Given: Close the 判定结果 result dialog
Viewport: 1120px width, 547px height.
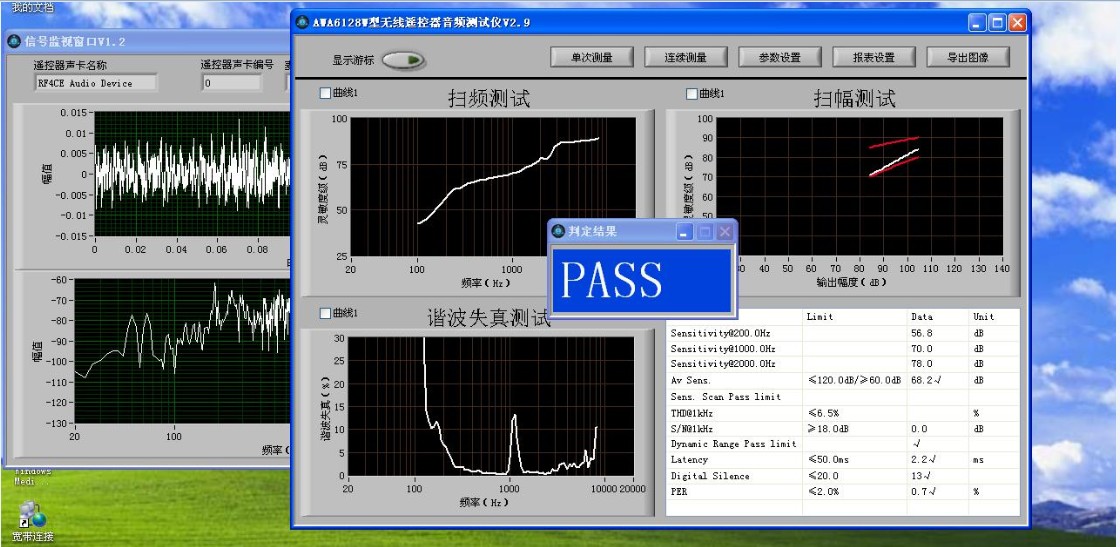Looking at the screenshot, I should 725,231.
